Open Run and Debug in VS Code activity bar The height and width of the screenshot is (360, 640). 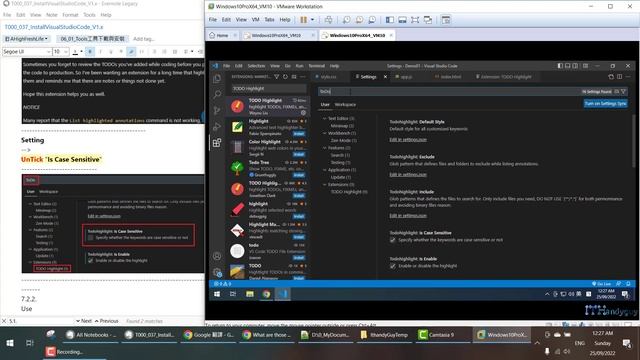point(217,127)
